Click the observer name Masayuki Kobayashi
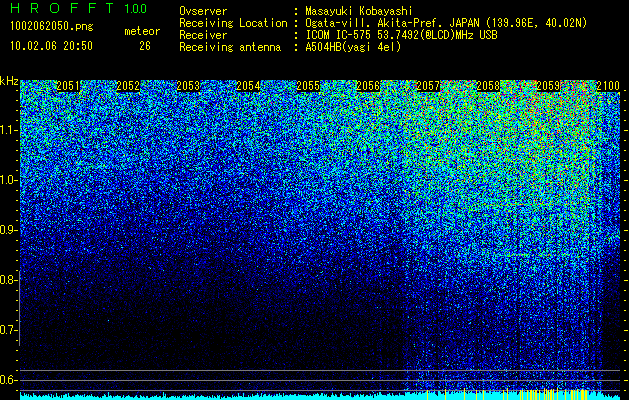The height and width of the screenshot is (400, 629). [x=359, y=11]
